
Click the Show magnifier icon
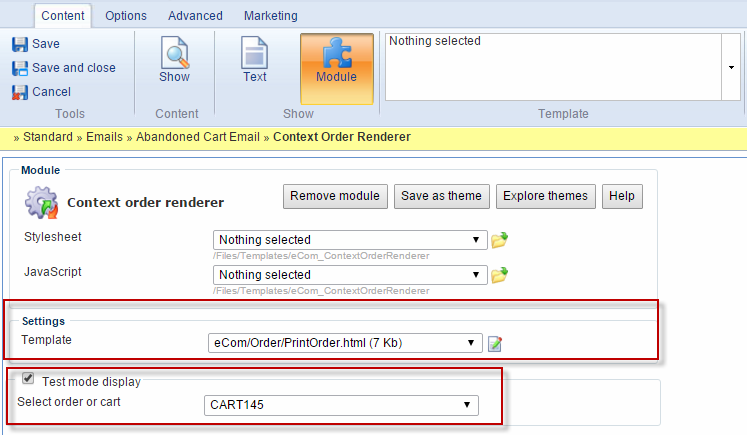[175, 53]
